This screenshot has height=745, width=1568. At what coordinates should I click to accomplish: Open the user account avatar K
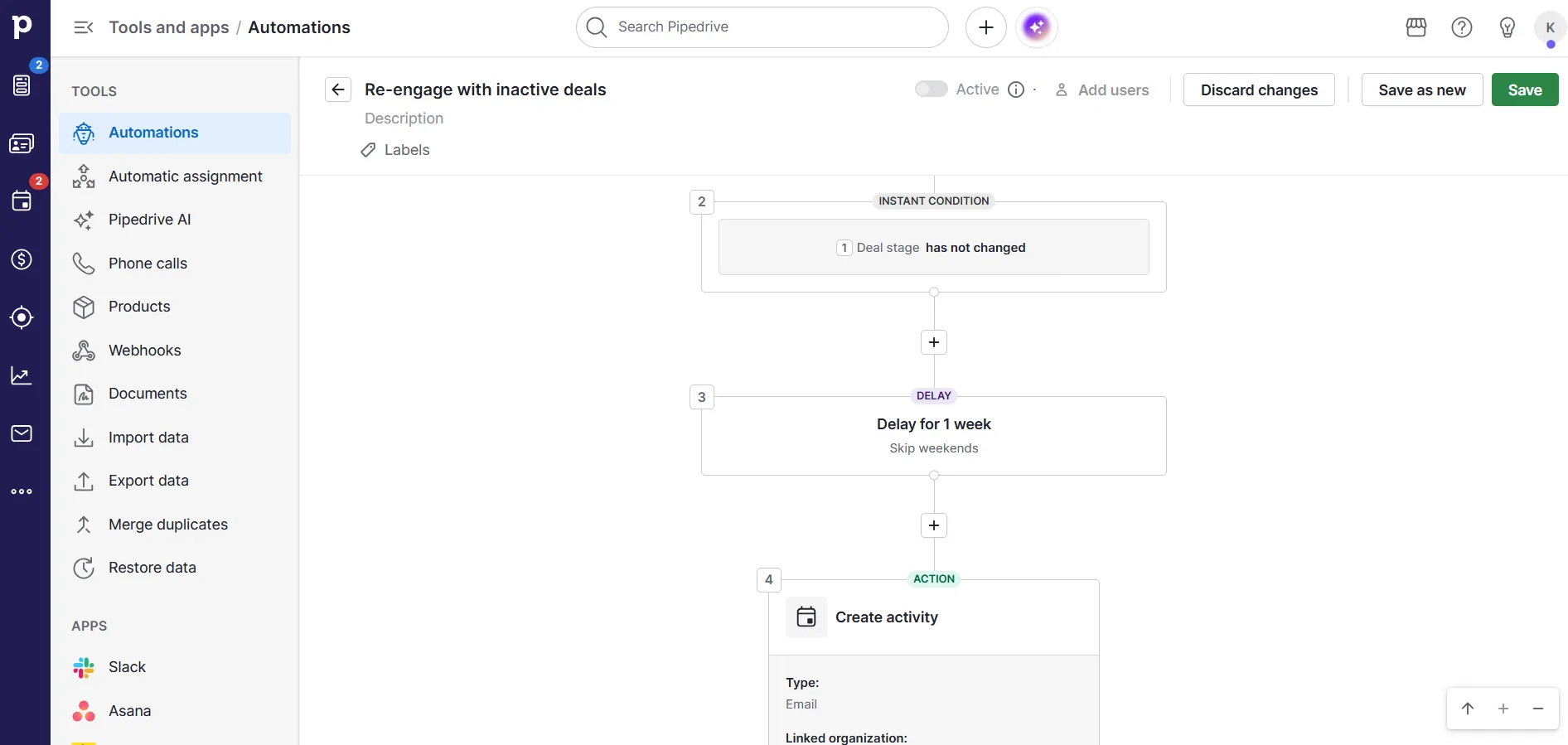1551,27
